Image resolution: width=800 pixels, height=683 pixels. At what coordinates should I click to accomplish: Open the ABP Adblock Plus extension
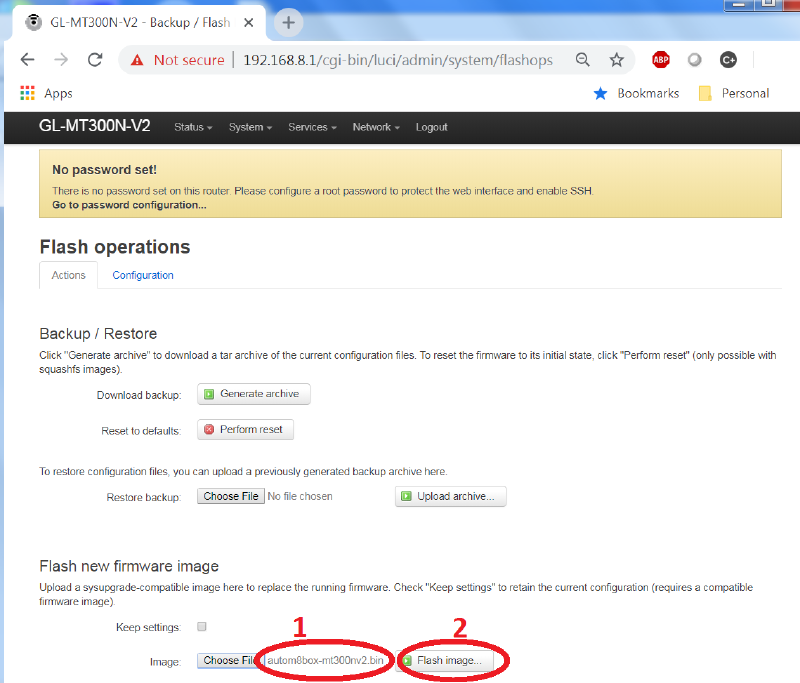[x=661, y=60]
